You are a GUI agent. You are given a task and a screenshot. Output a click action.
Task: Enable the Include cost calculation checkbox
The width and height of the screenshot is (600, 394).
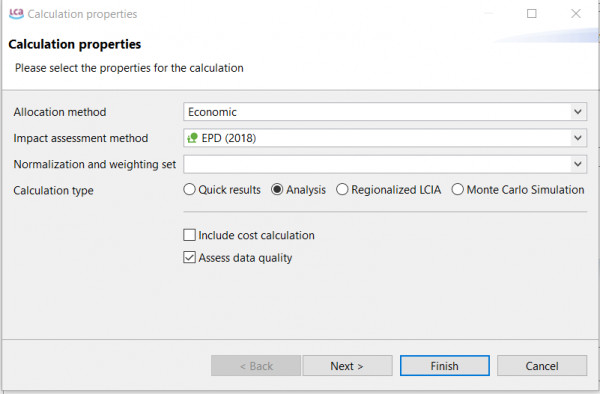189,235
